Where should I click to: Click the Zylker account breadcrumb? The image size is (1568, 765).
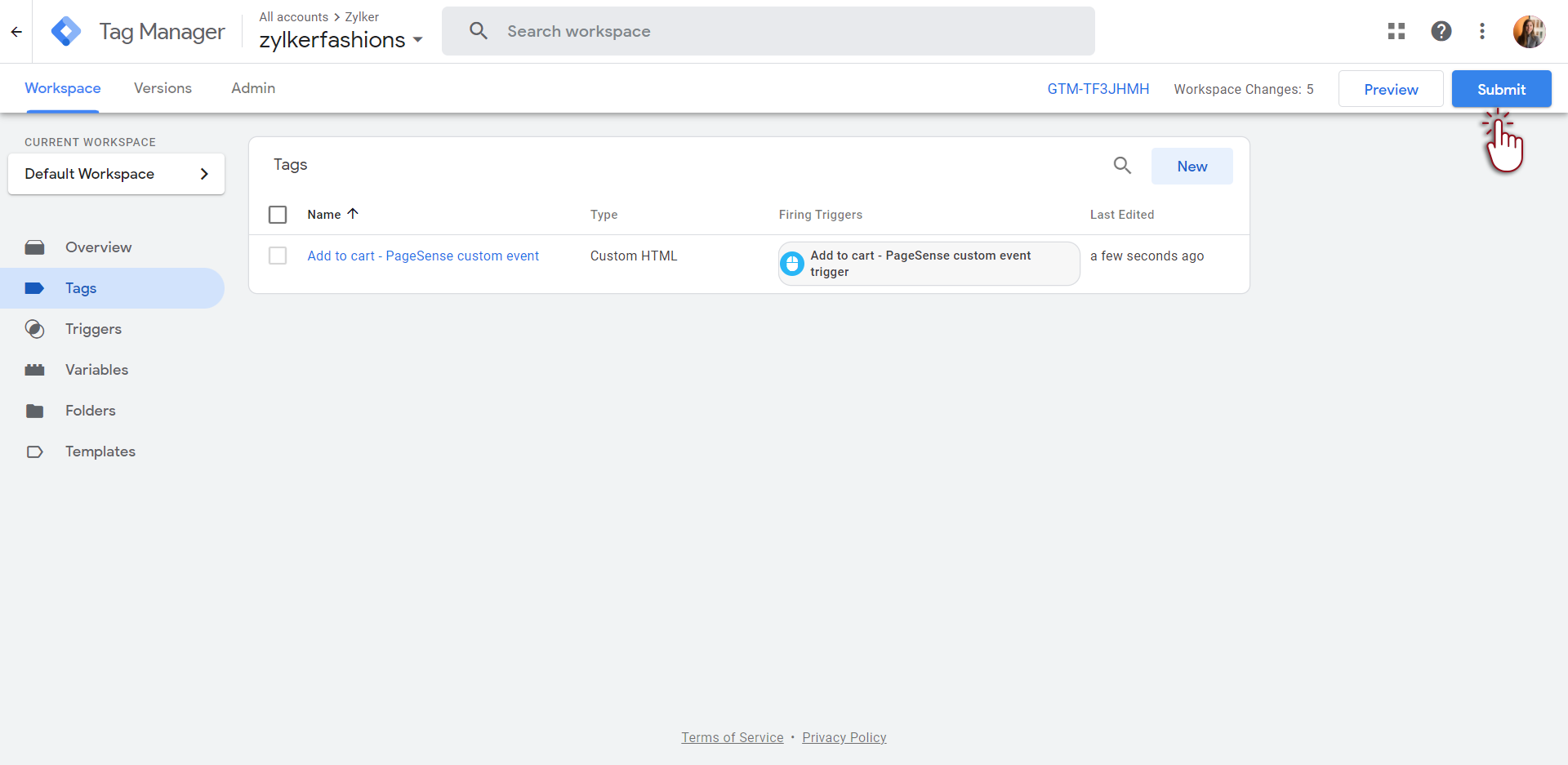[362, 16]
